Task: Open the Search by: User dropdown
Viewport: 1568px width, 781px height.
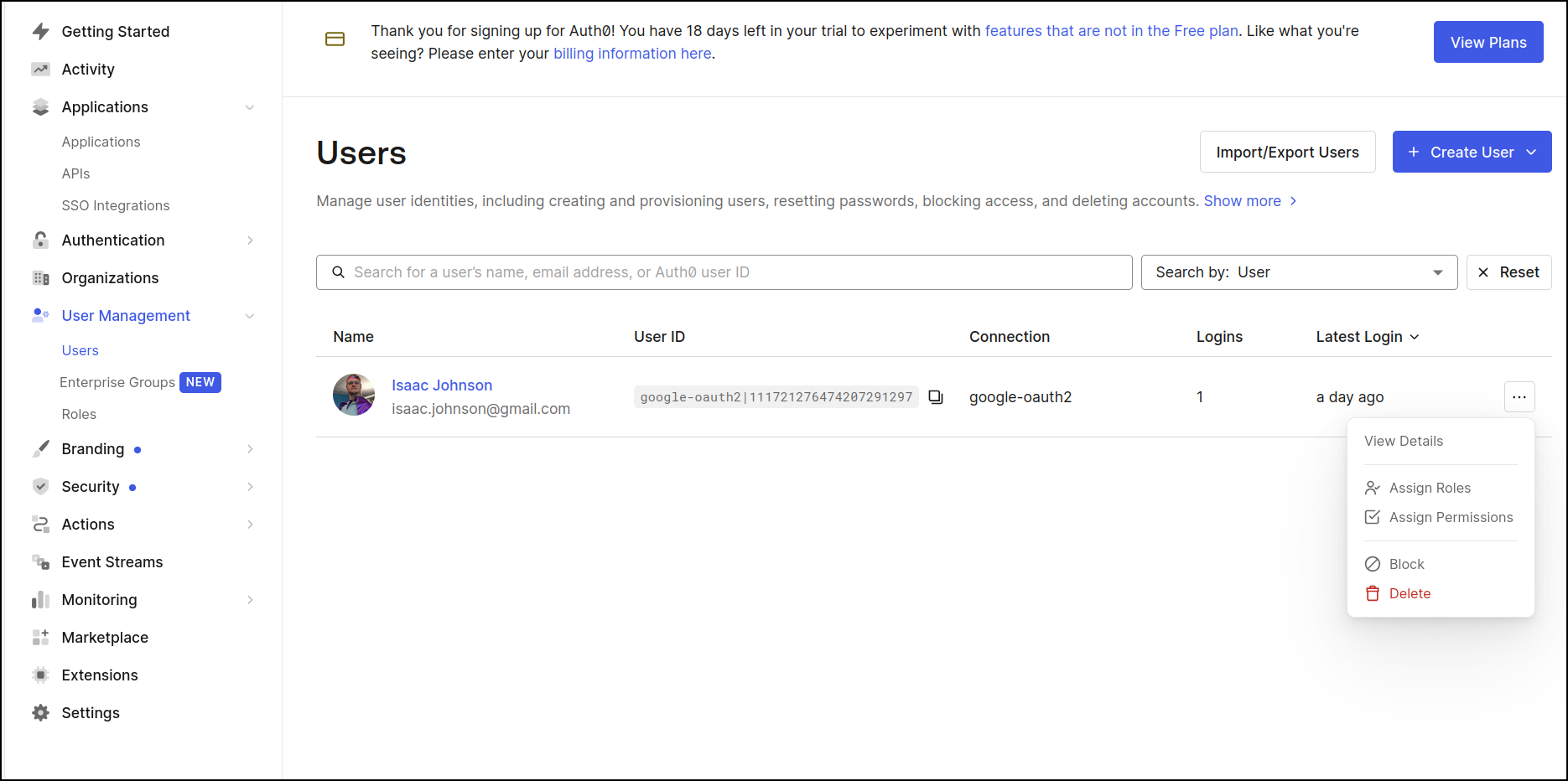Action: point(1299,272)
